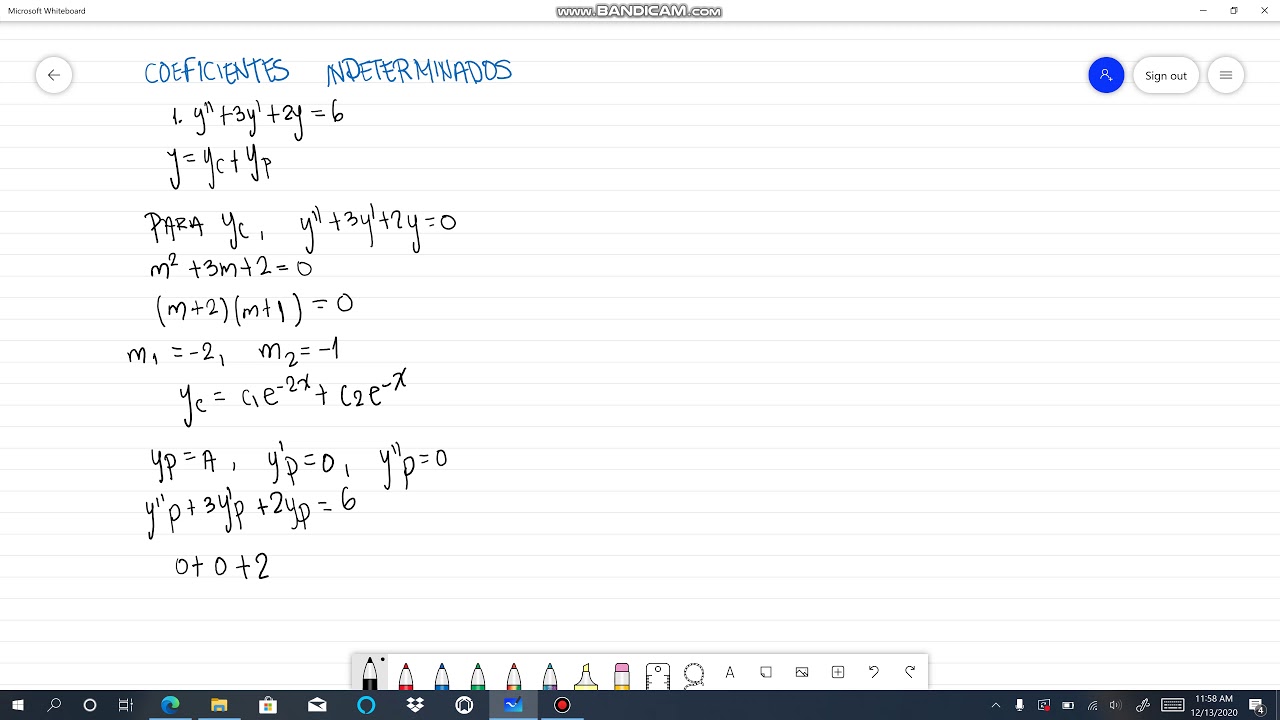Insert a sticky note

[766, 672]
